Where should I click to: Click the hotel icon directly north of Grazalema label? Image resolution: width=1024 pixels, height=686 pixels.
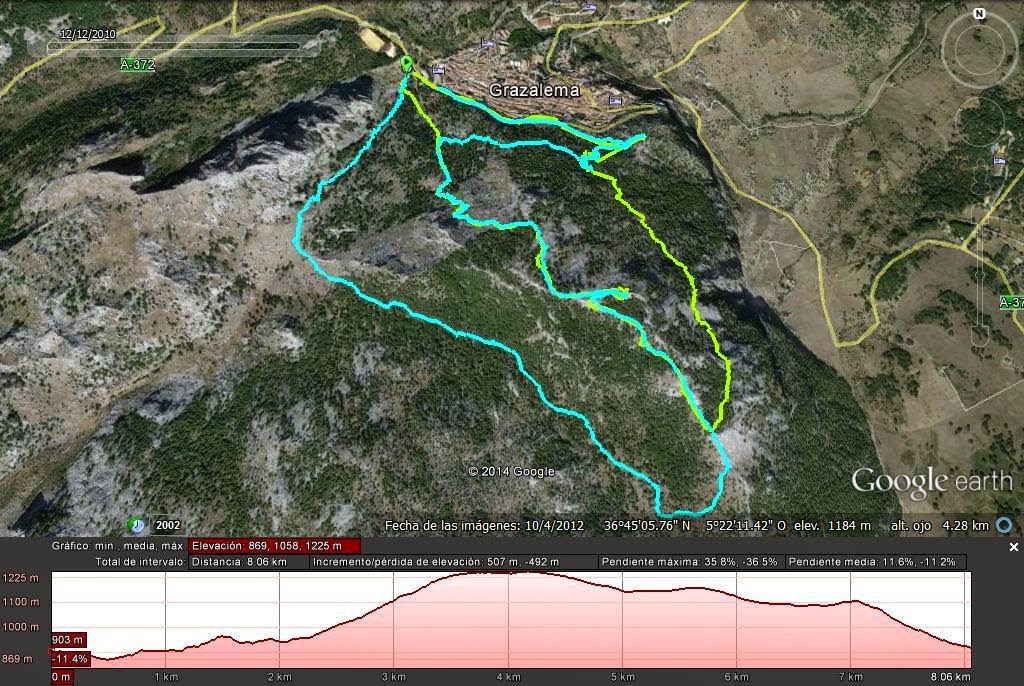coord(487,44)
